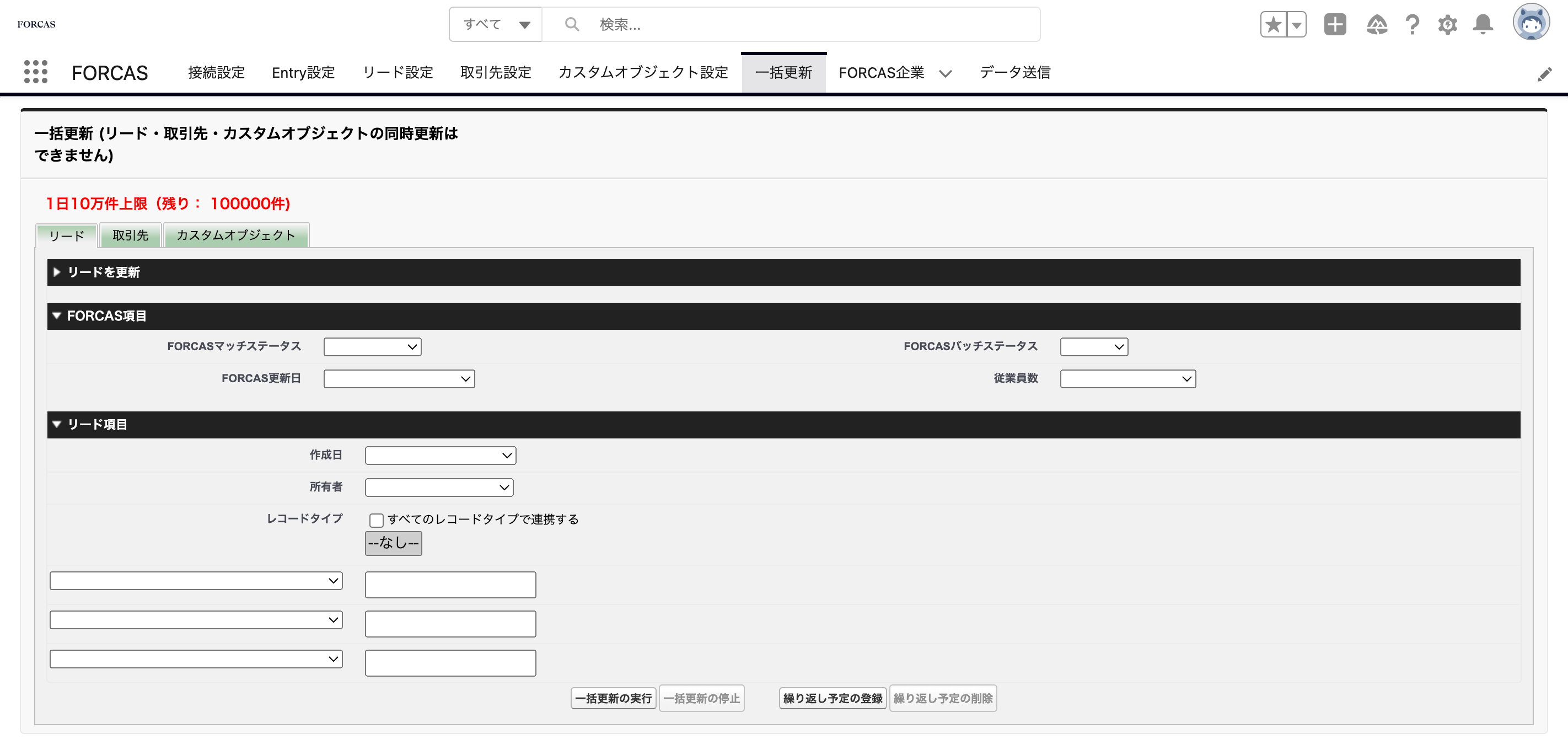Open the help question mark icon

[1411, 24]
